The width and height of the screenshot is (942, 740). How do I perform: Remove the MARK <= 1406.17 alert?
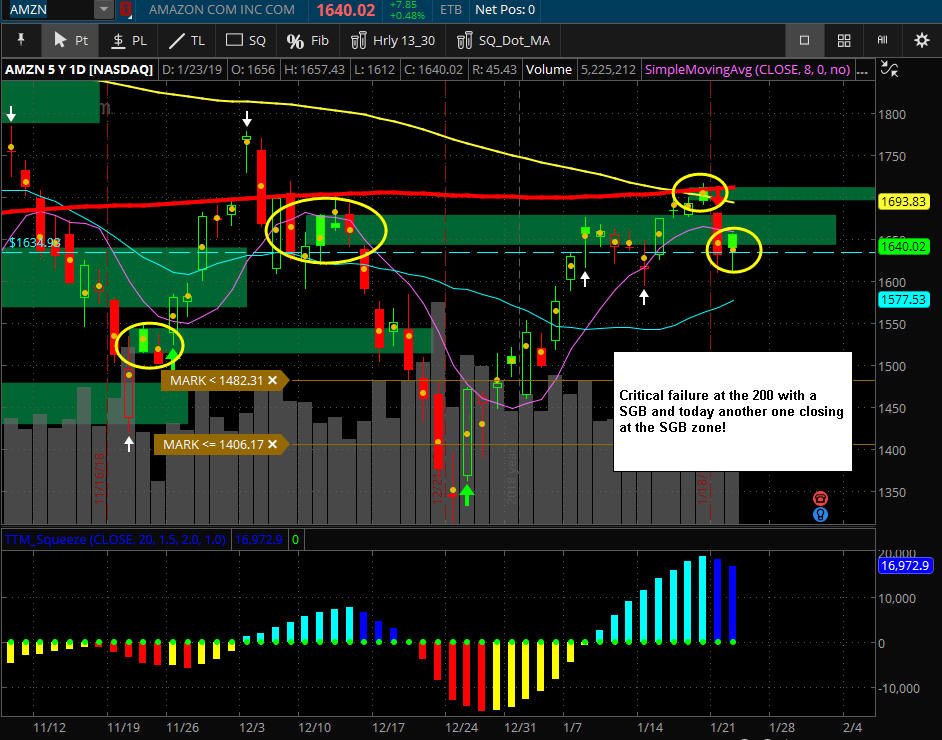pyautogui.click(x=273, y=444)
